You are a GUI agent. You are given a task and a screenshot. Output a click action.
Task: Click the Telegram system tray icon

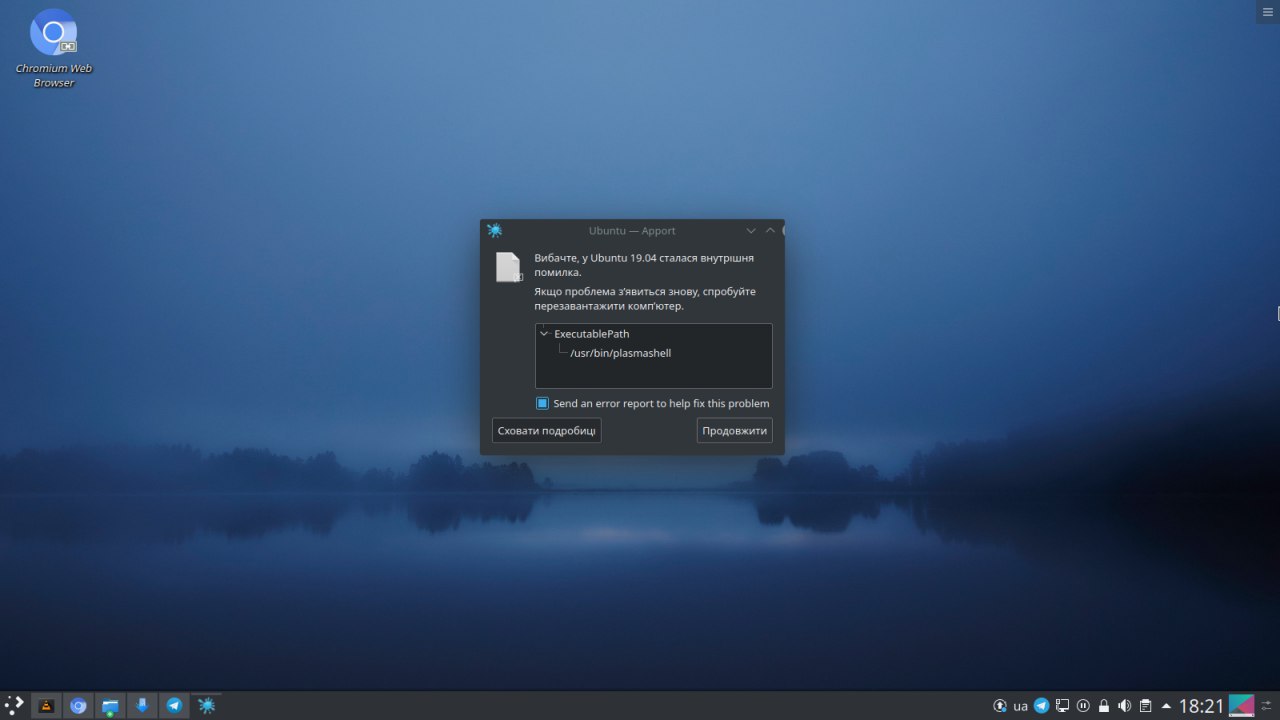(x=1041, y=706)
